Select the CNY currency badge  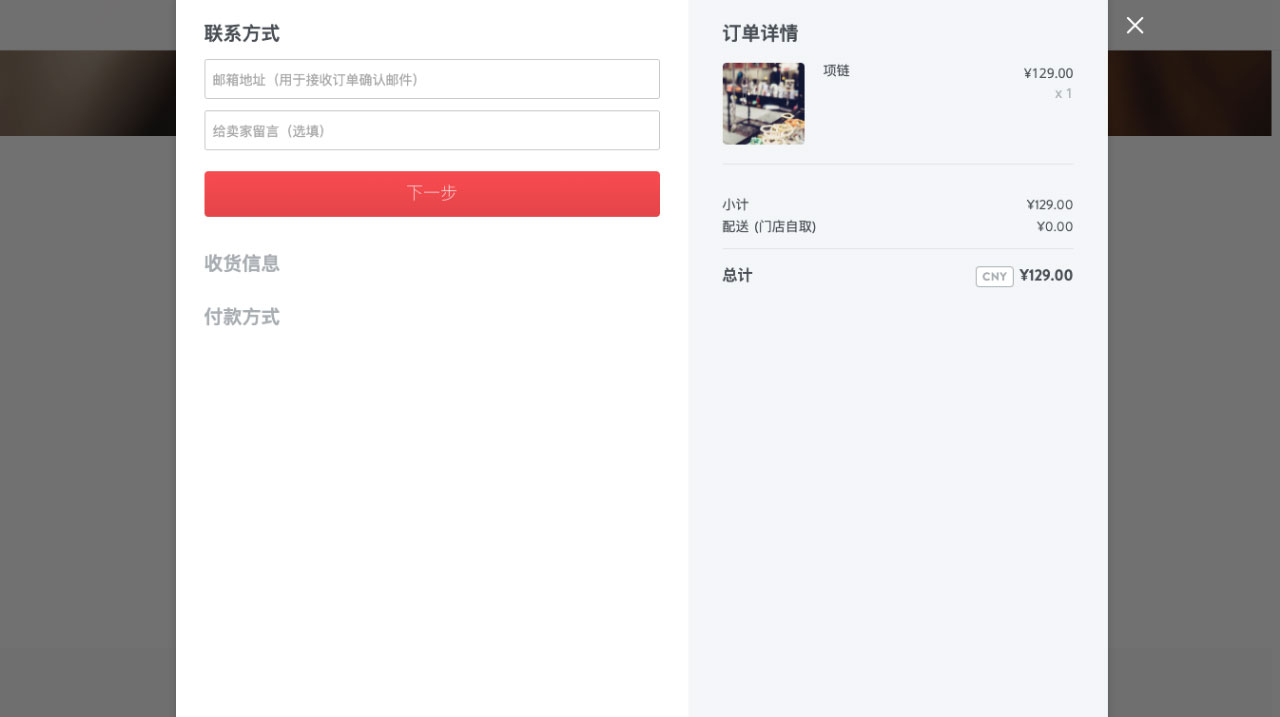pyautogui.click(x=994, y=276)
